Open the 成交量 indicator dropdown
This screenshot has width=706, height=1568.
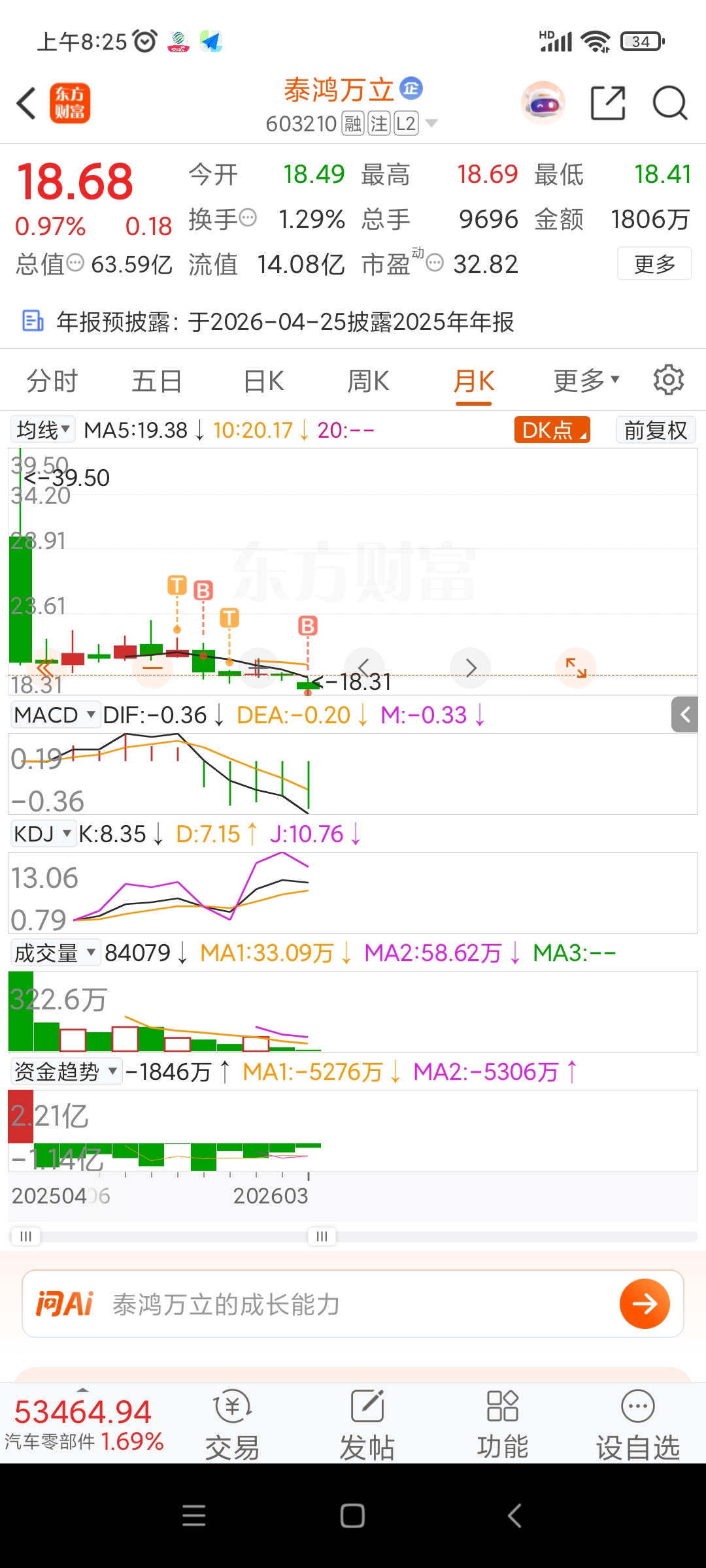tap(56, 953)
